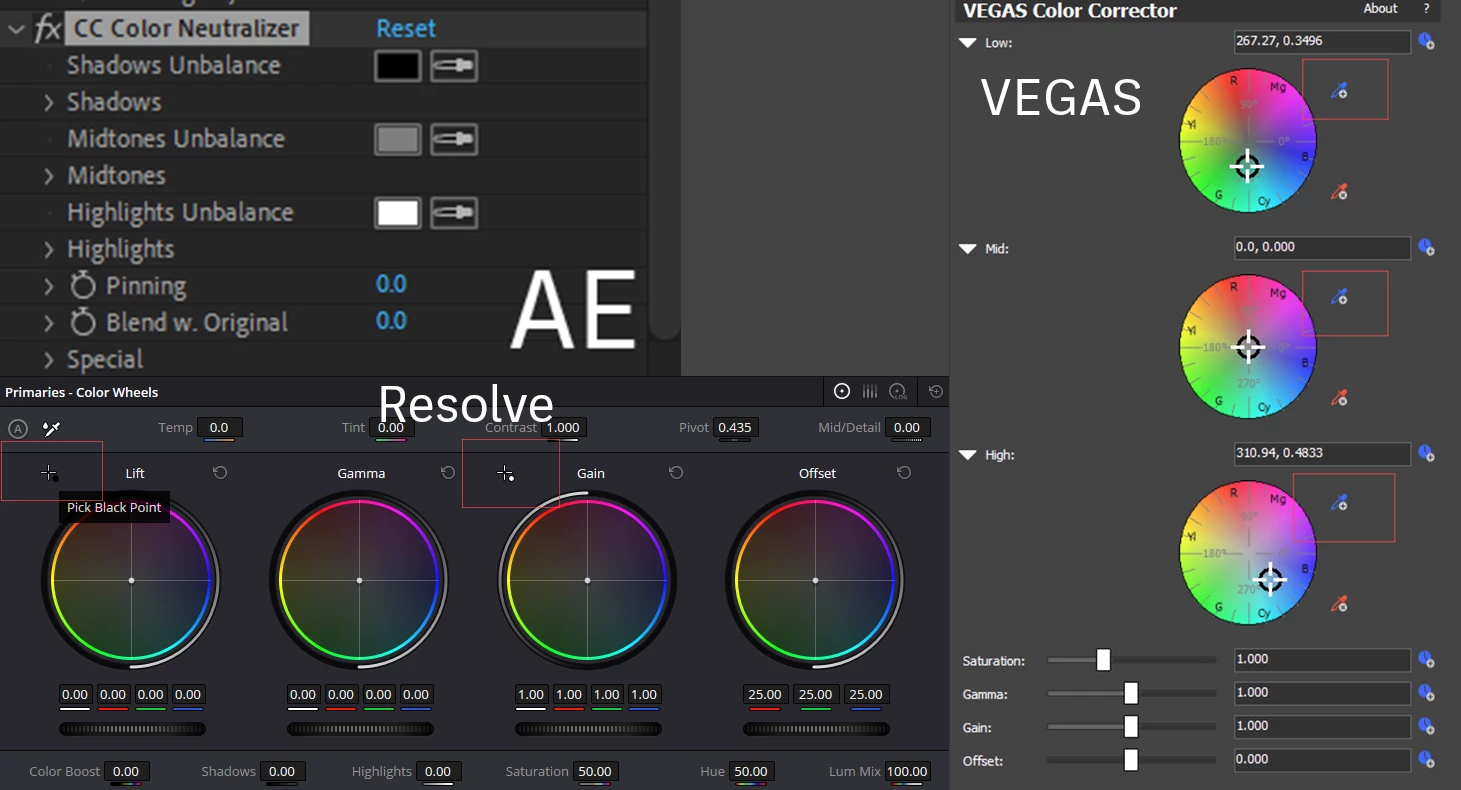The width and height of the screenshot is (1461, 790).
Task: Click the Resolve Saturation field 50.00
Action: pyautogui.click(x=595, y=772)
